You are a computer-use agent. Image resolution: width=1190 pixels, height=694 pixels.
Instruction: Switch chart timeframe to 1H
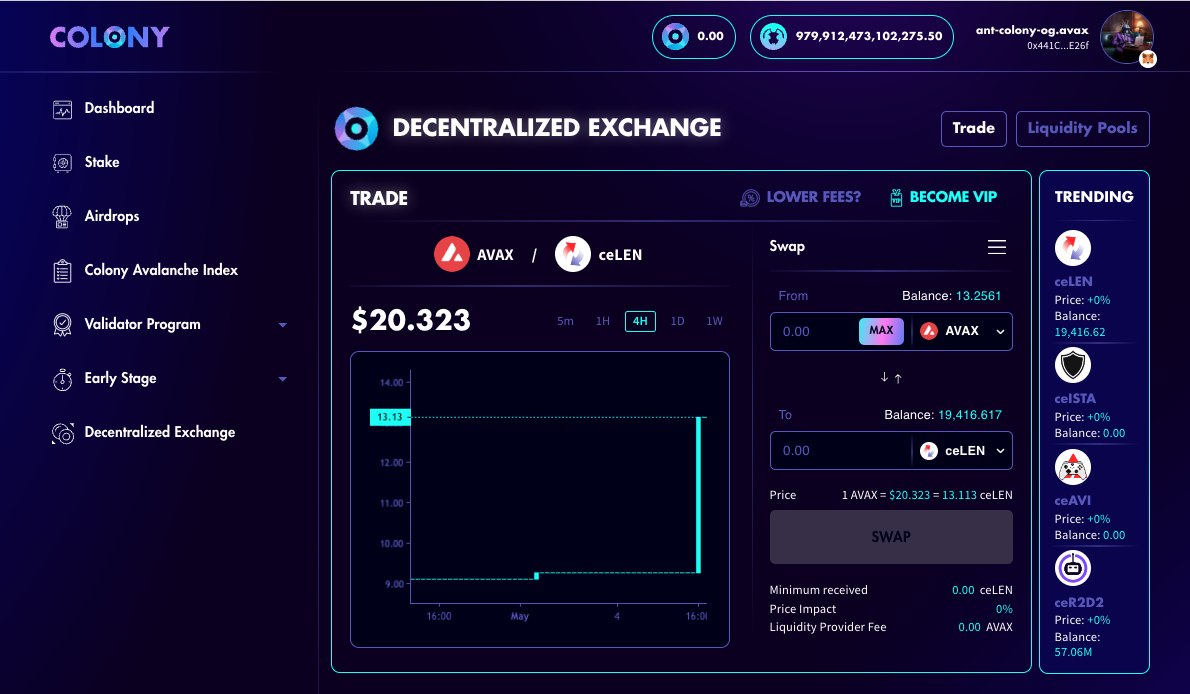[603, 321]
